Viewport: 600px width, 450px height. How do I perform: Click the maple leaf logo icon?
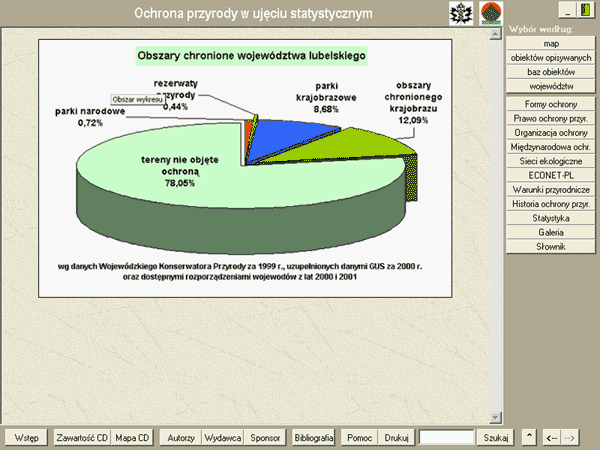coord(463,13)
